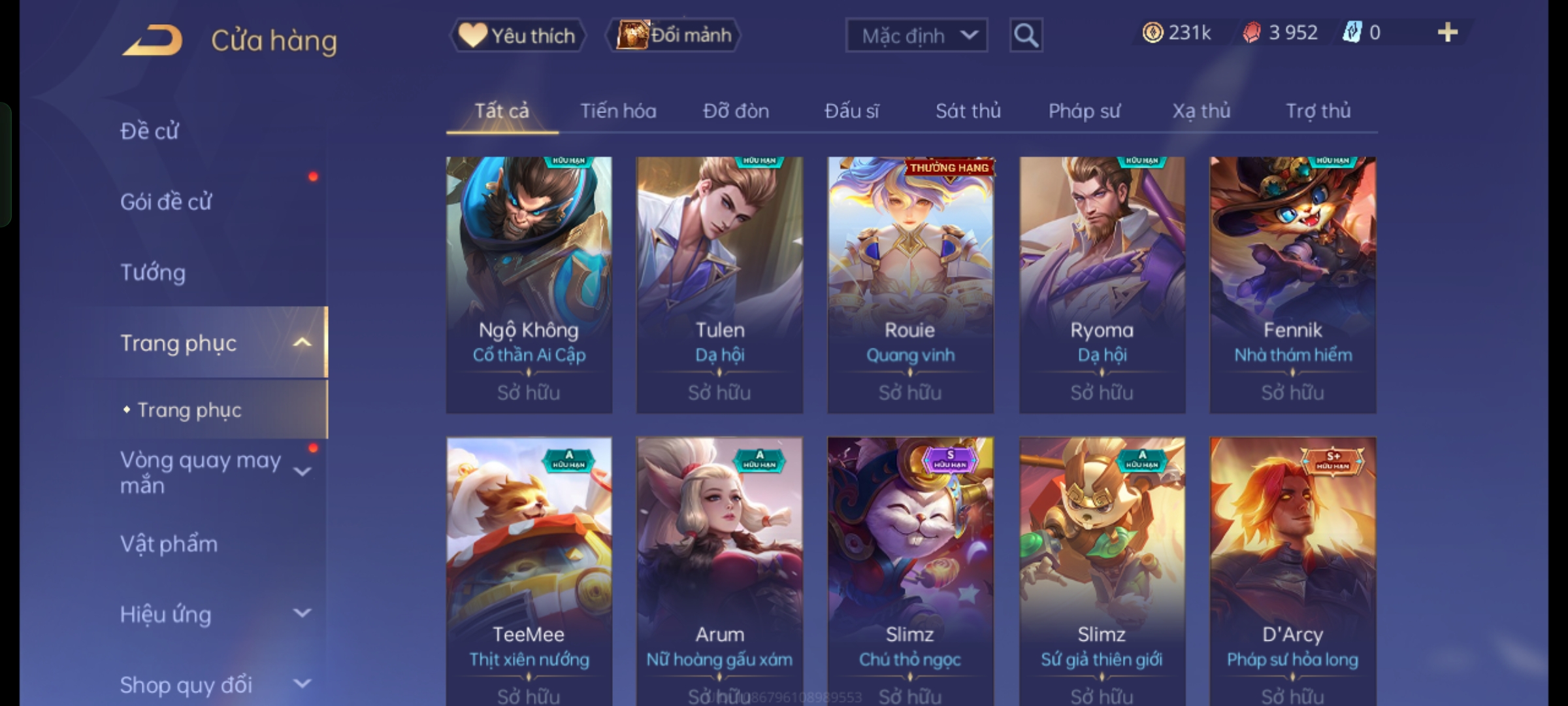1568x706 pixels.
Task: Open Tướng in the sidebar
Action: point(153,272)
